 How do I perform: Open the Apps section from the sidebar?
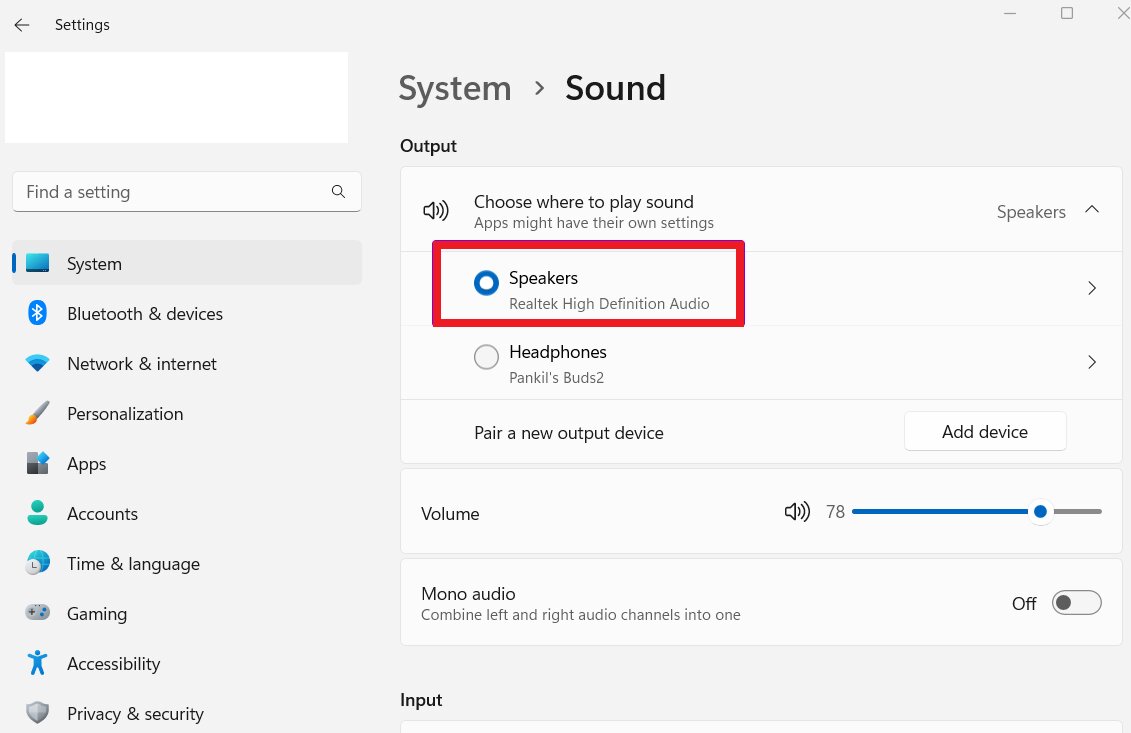[37, 463]
